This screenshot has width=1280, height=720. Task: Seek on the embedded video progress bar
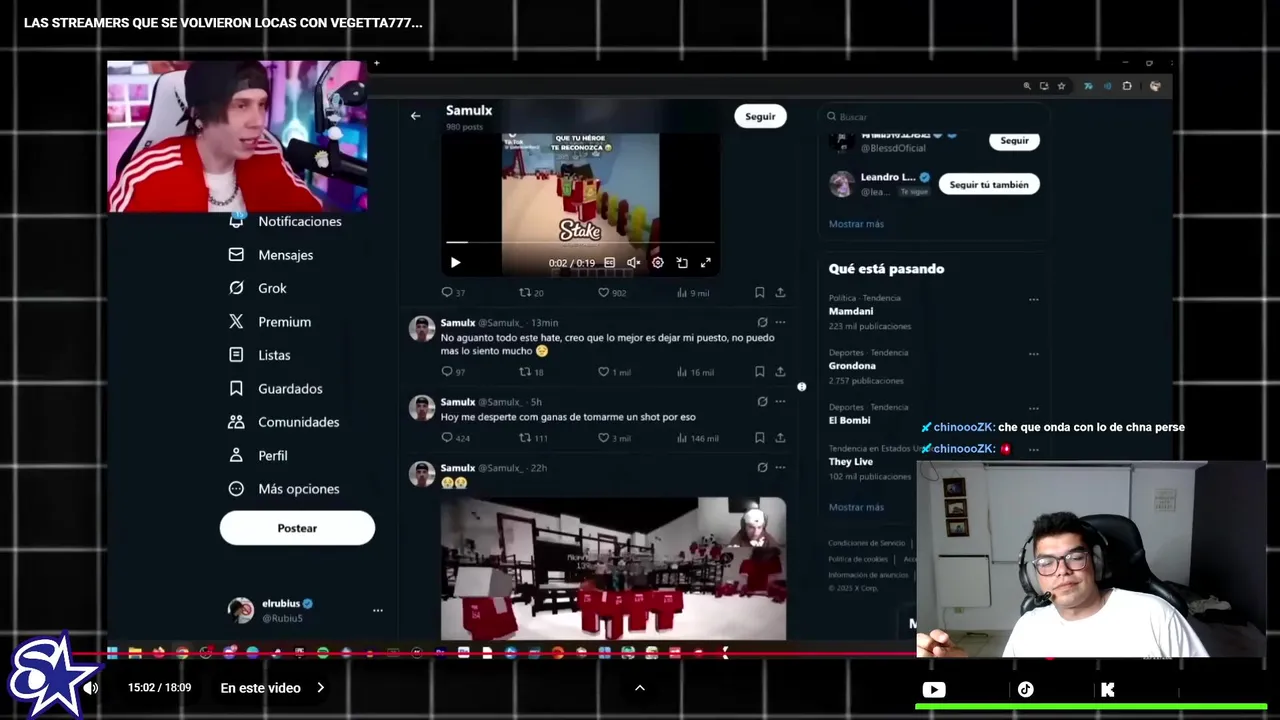[x=581, y=242]
